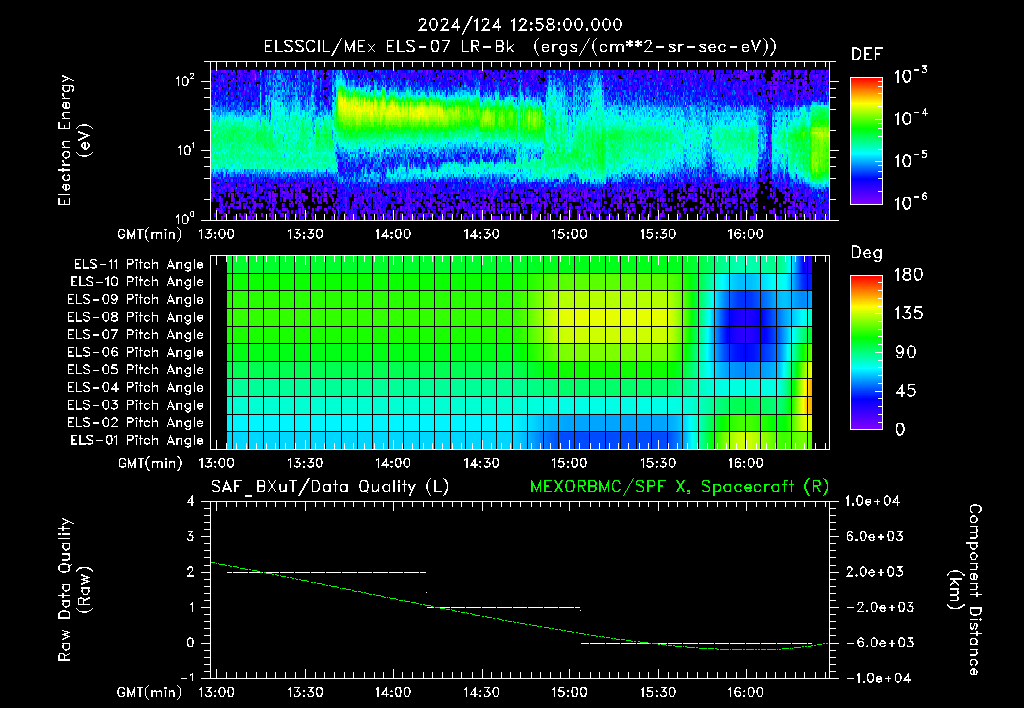This screenshot has width=1024, height=708.
Task: Select the ELS-01 Pitch Angle row label
Action: (x=137, y=441)
